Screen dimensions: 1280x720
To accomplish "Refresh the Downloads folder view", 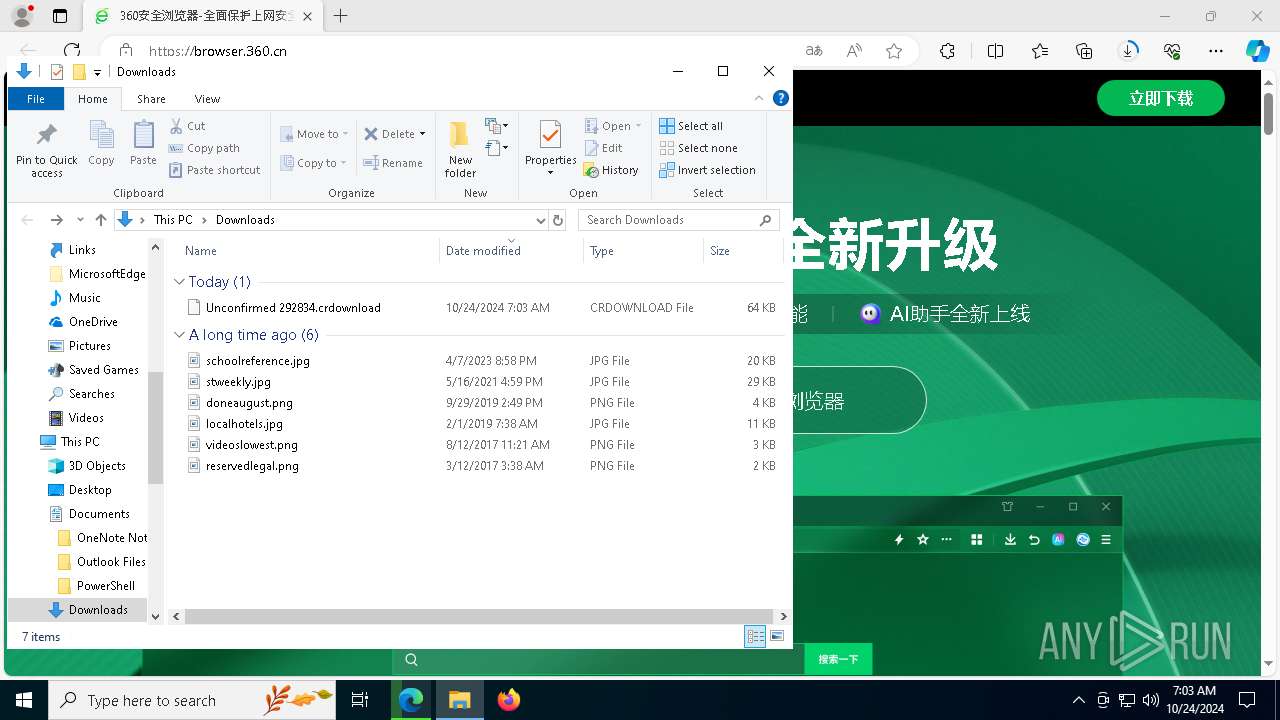I will point(558,220).
